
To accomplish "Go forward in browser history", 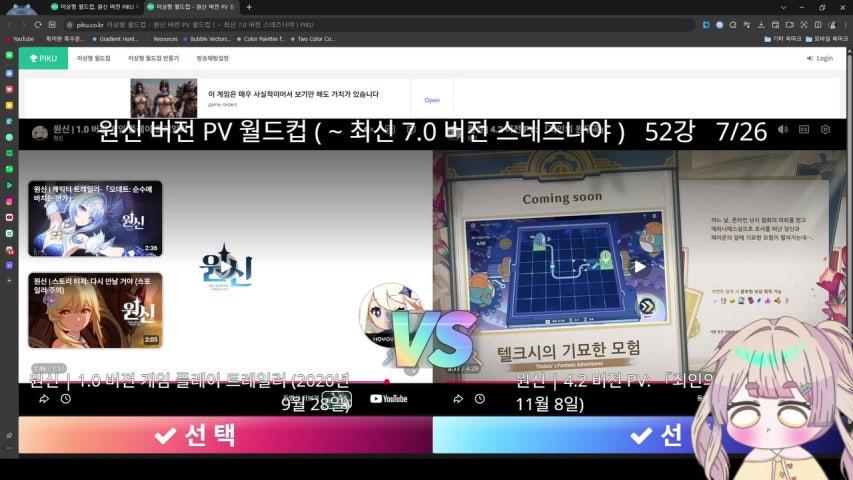I will (23, 25).
